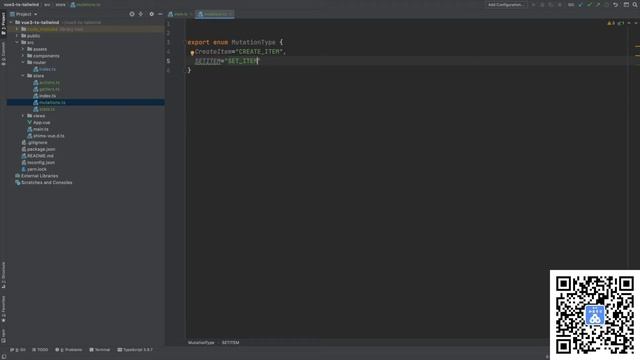The width and height of the screenshot is (640, 360).
Task: Click the src breadcrumb in navigation bar
Action: pos(47,4)
